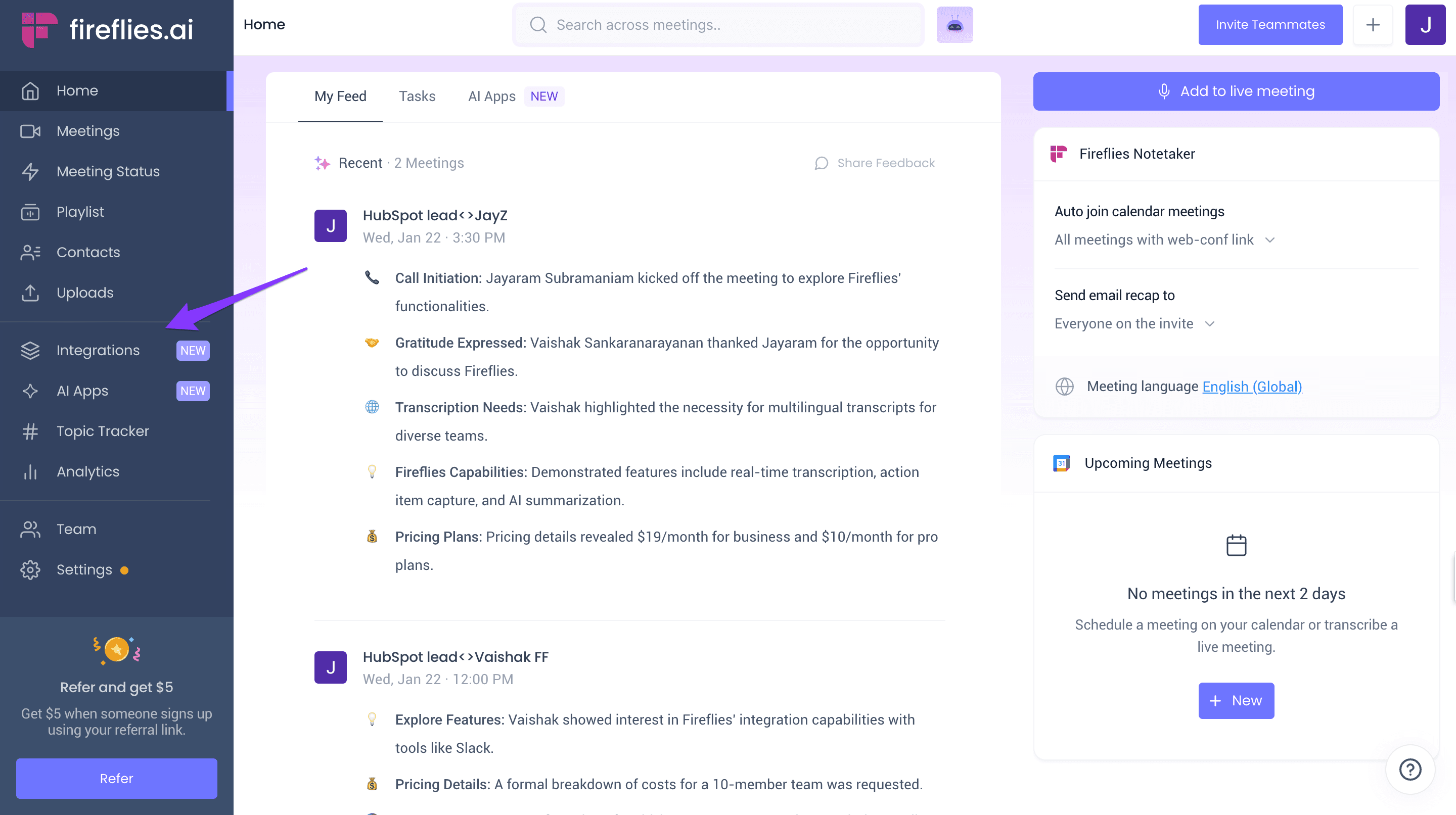Click the Playlist icon in sidebar
Viewport: 1456px width, 815px height.
point(30,212)
